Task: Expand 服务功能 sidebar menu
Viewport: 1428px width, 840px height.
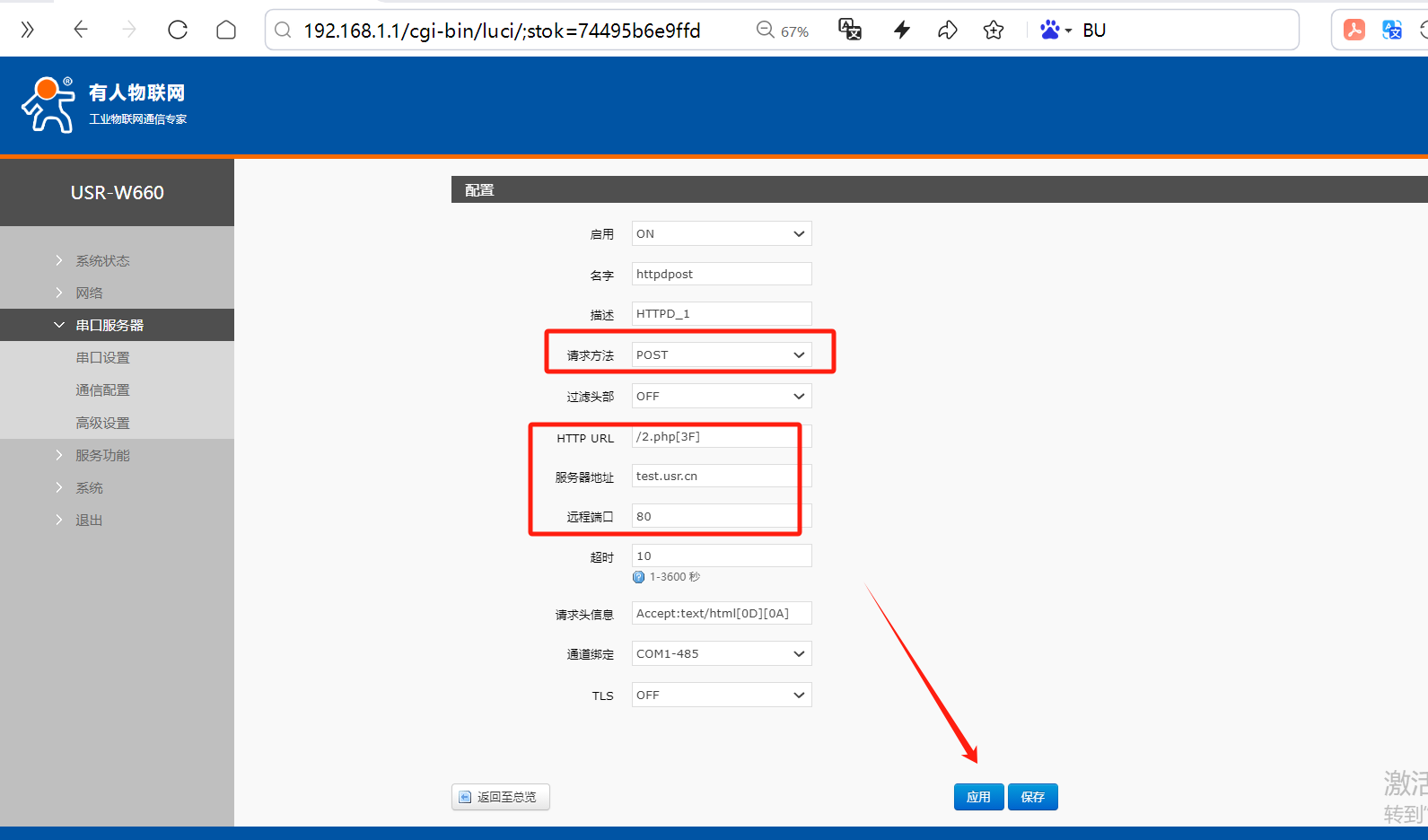Action: [x=102, y=455]
